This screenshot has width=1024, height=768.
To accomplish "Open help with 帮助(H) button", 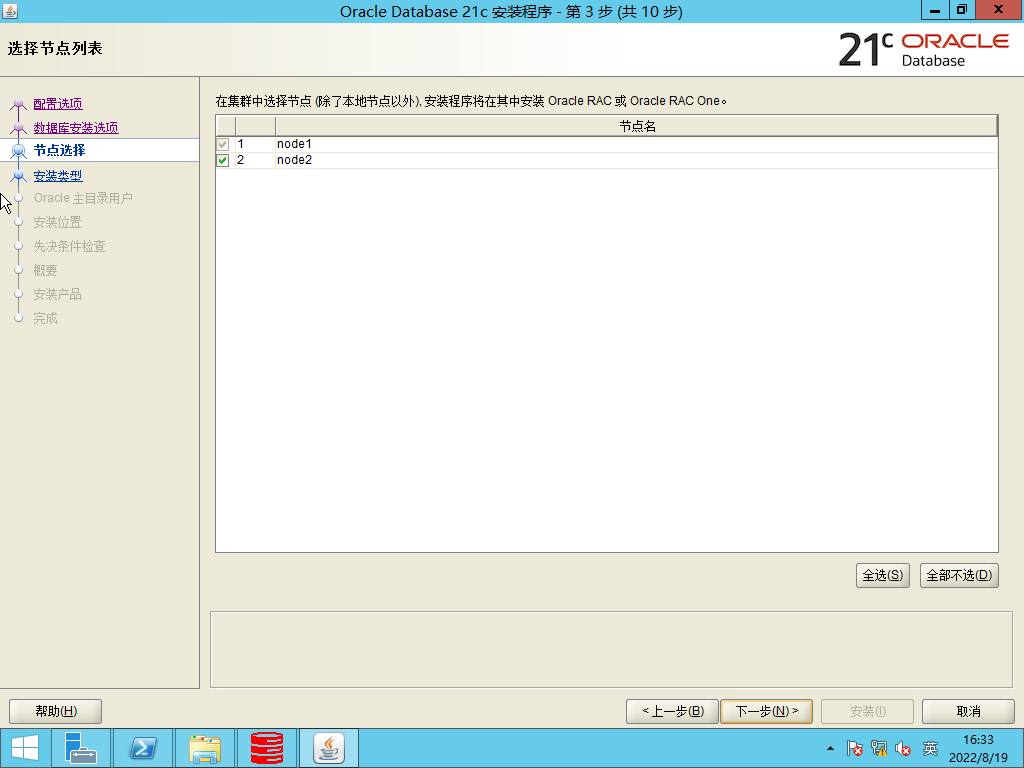I will (x=56, y=711).
